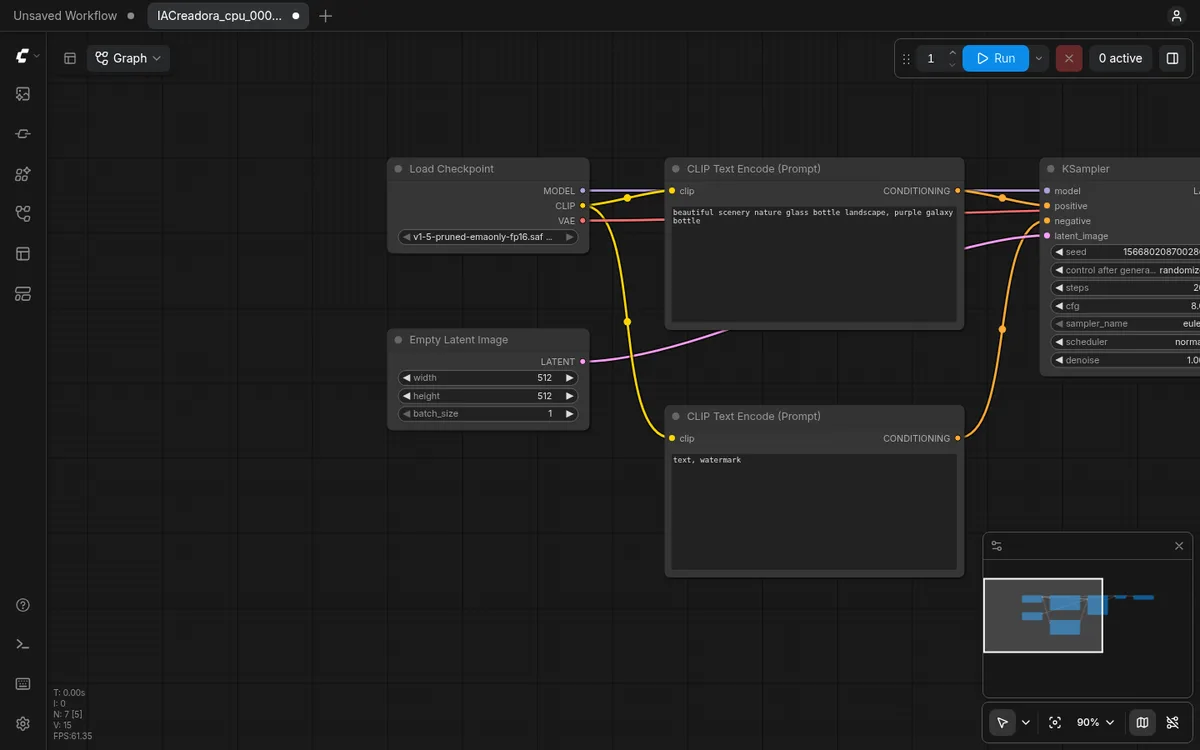The height and width of the screenshot is (750, 1200).
Task: Click the minimap viewport rectangle
Action: point(1043,615)
